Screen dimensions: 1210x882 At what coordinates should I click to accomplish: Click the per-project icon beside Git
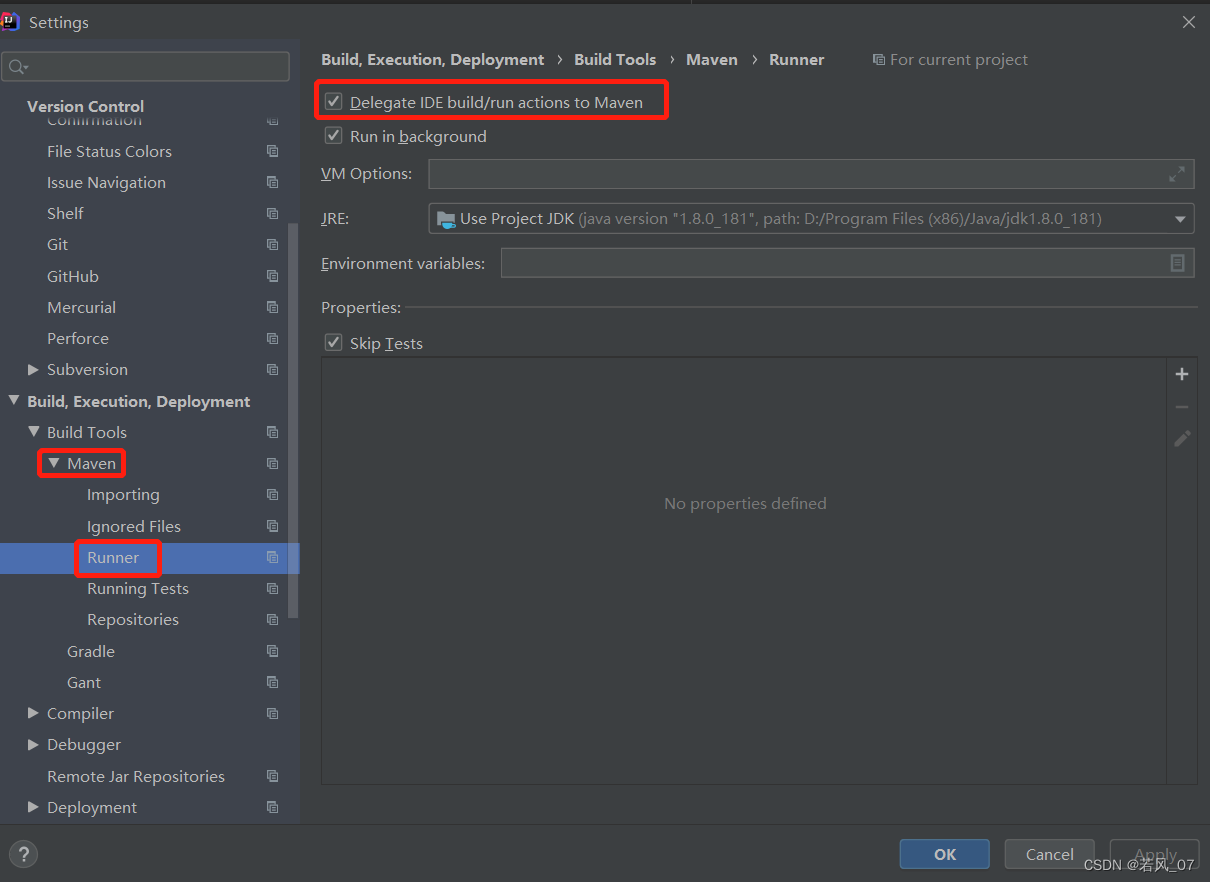272,244
